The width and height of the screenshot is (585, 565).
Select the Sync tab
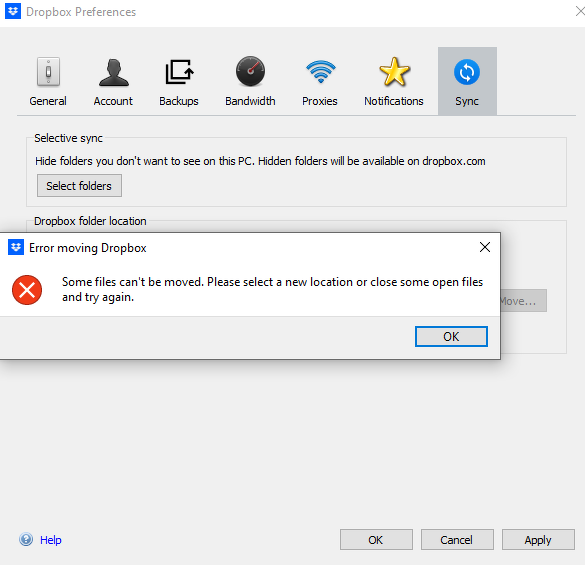click(x=467, y=82)
